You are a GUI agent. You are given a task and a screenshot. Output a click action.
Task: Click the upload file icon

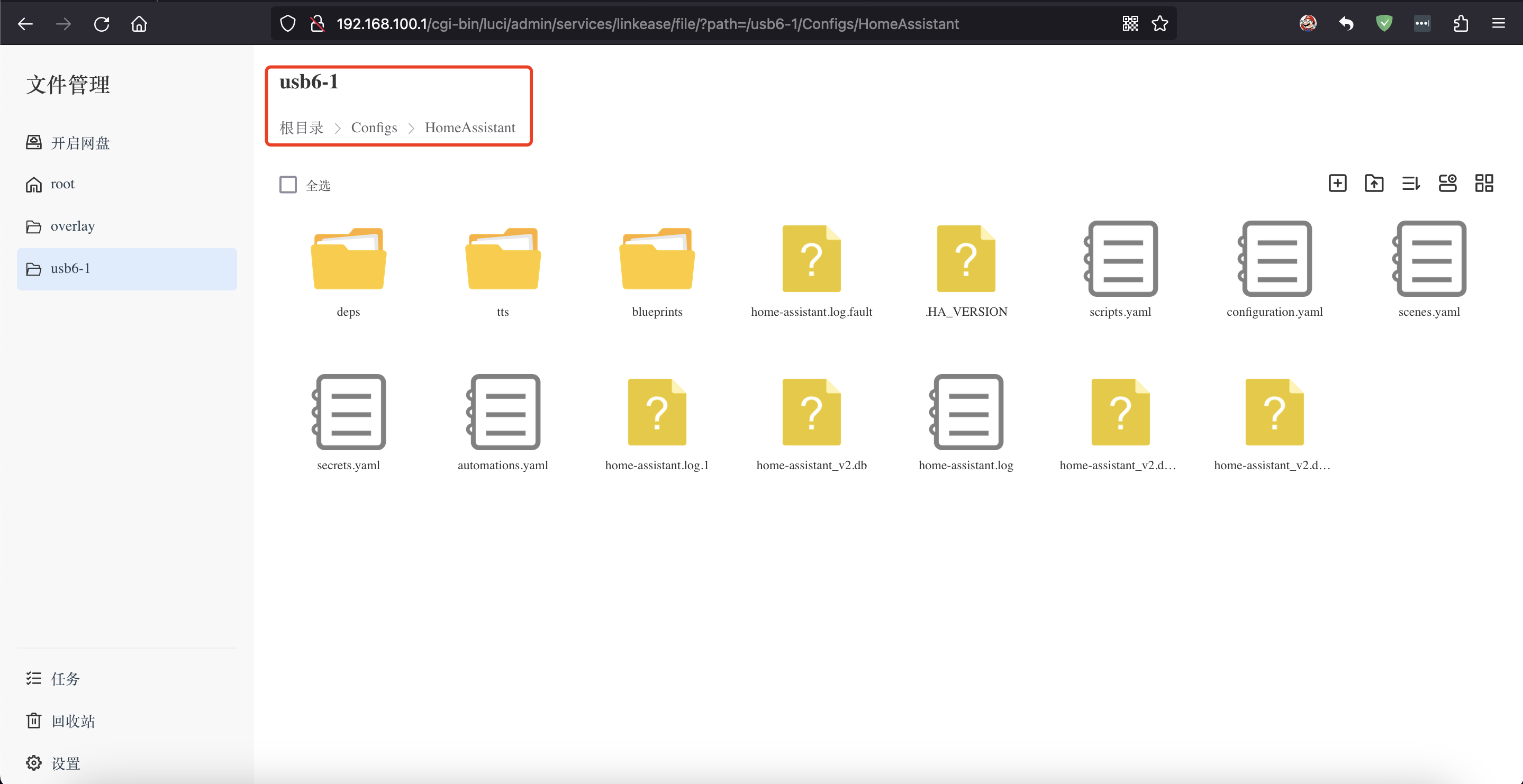(1374, 183)
